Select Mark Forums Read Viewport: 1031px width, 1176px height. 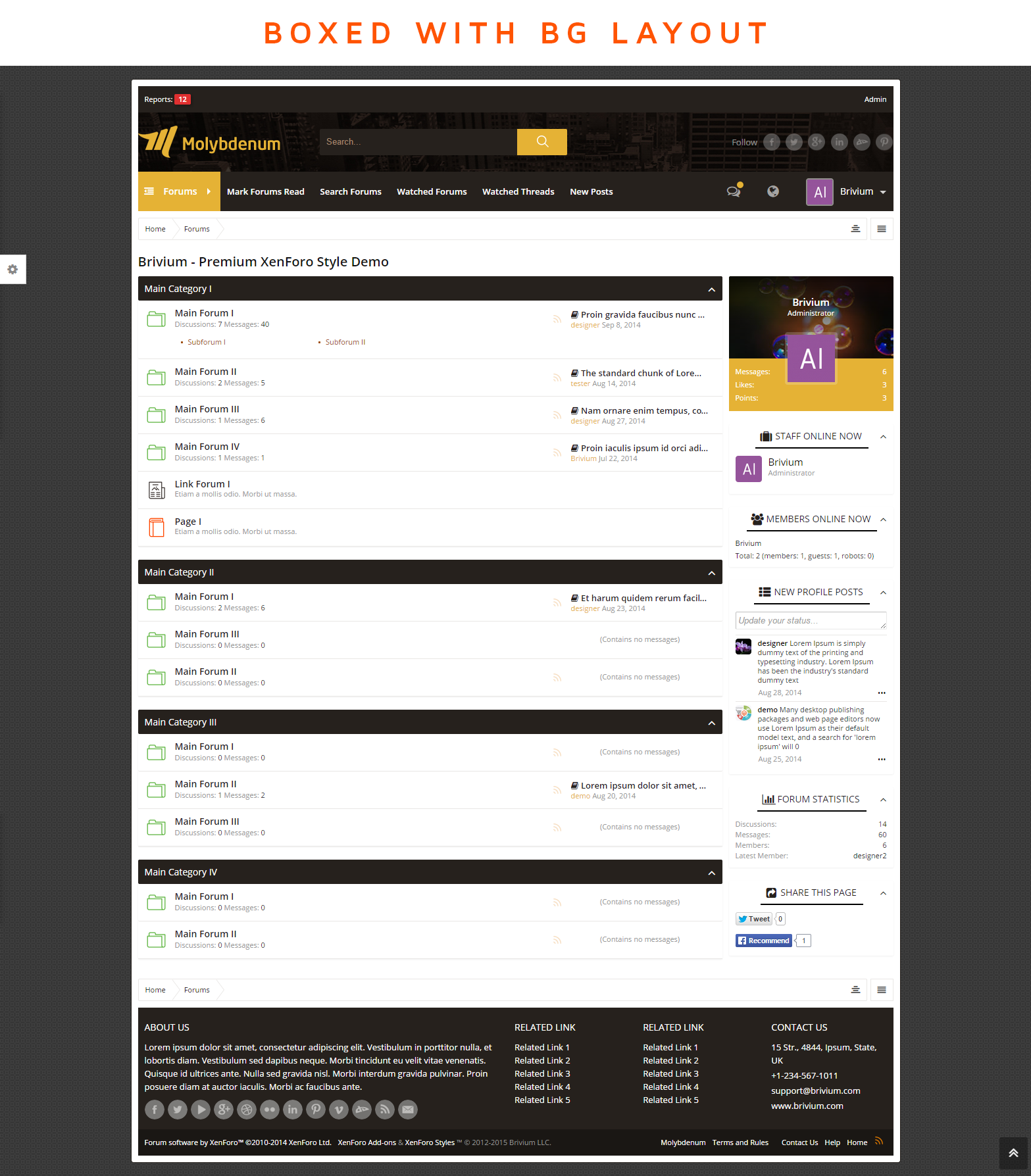point(266,191)
